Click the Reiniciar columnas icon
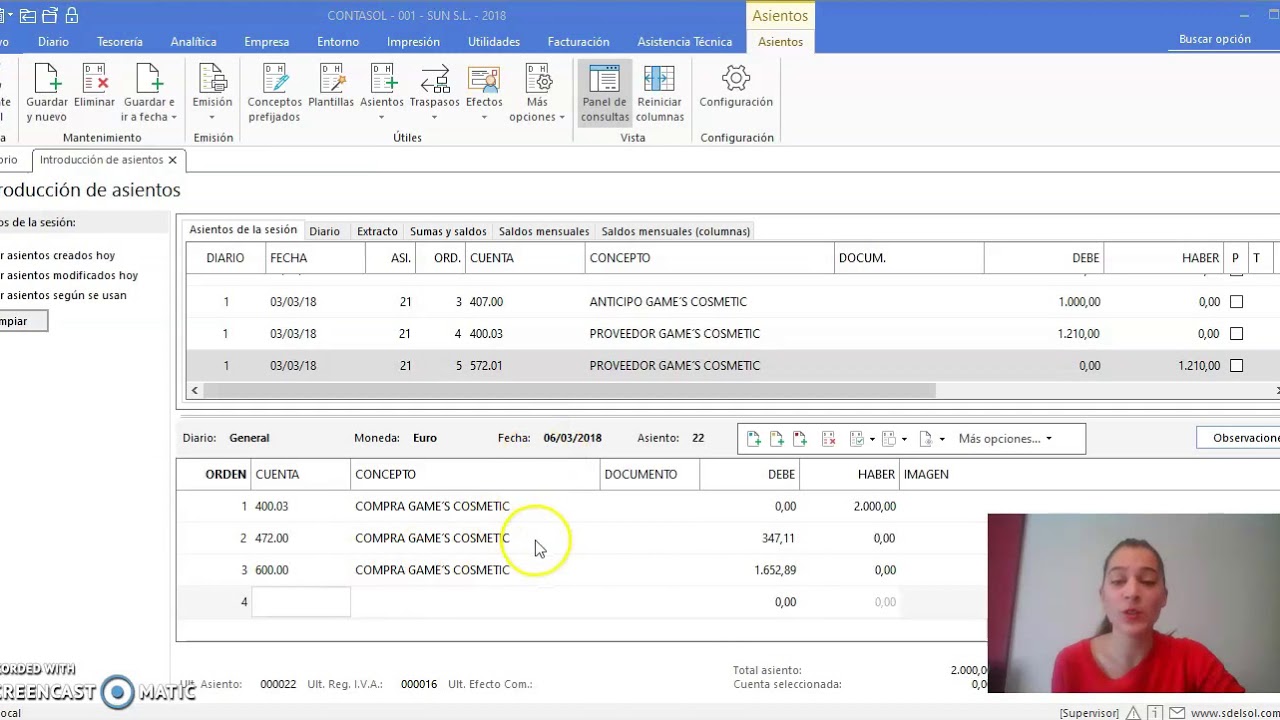 point(659,92)
